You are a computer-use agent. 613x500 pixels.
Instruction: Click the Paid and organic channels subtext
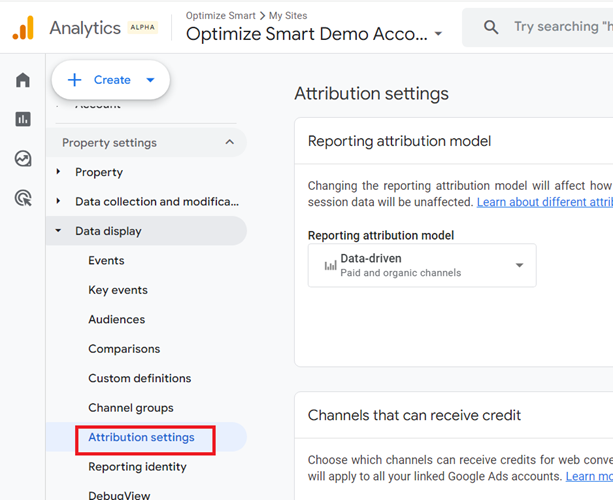tap(401, 273)
